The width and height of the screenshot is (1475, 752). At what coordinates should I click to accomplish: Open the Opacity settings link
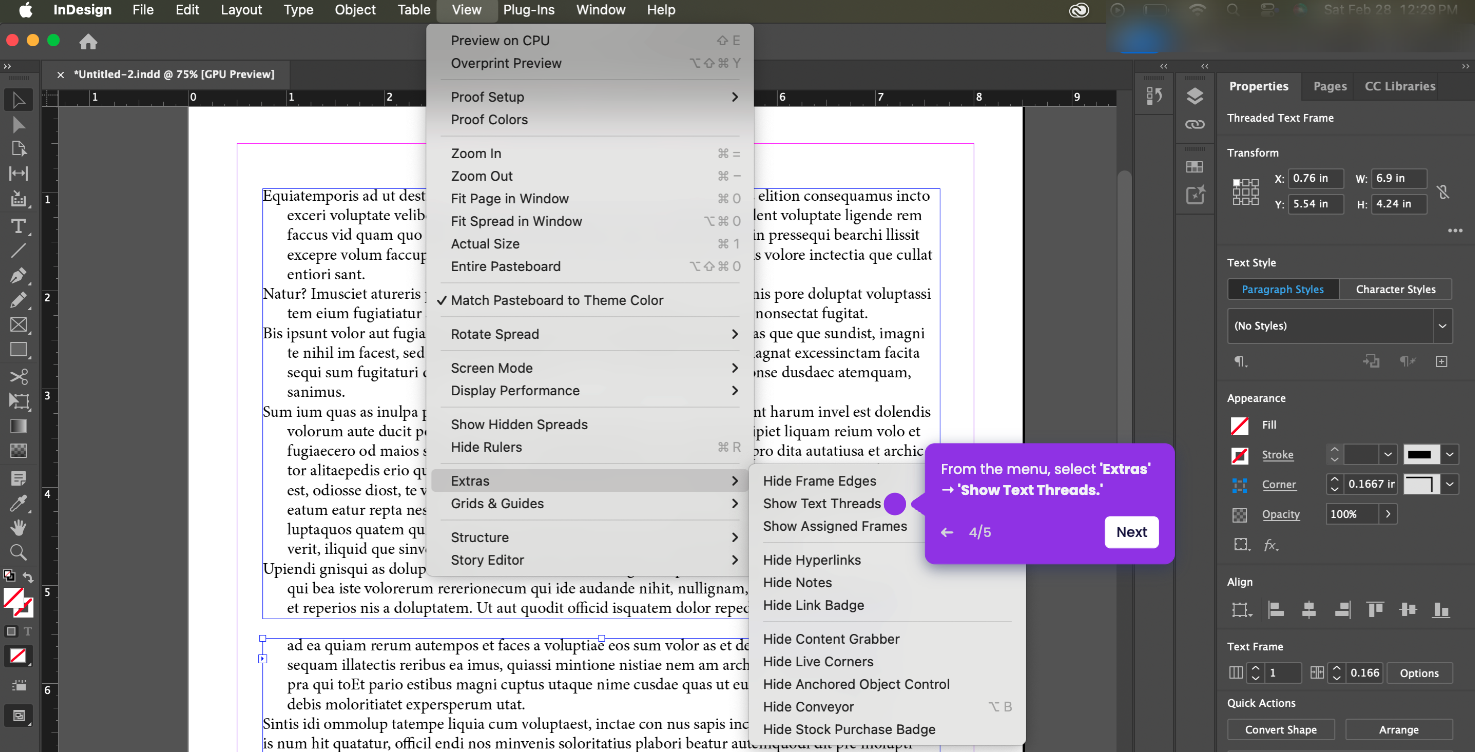pyautogui.click(x=1281, y=515)
